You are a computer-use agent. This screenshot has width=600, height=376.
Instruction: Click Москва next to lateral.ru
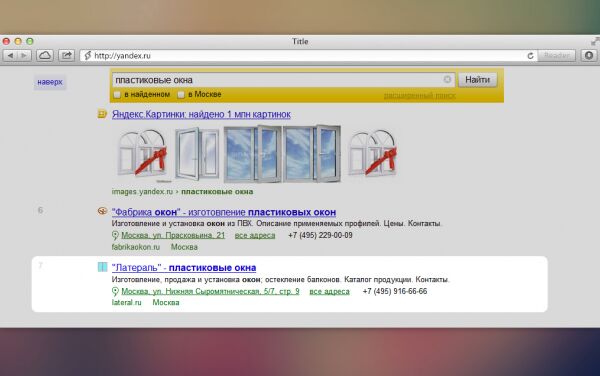[x=166, y=303]
